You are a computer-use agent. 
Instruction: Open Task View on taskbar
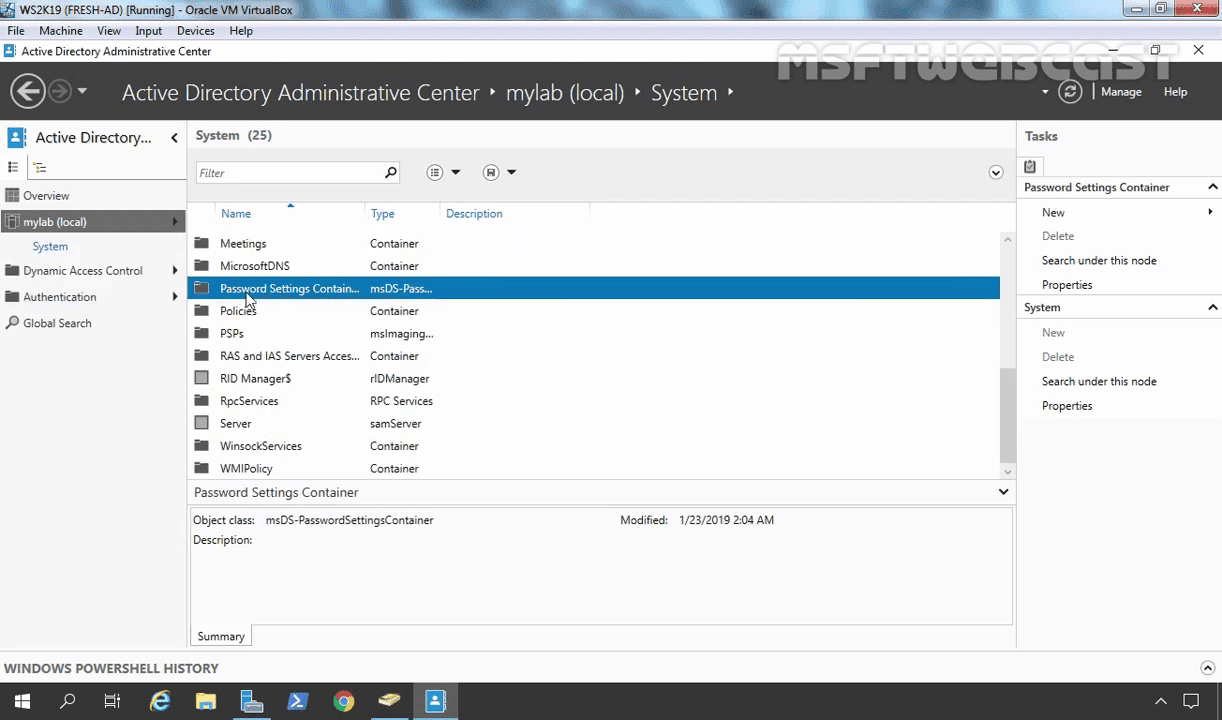pos(112,702)
